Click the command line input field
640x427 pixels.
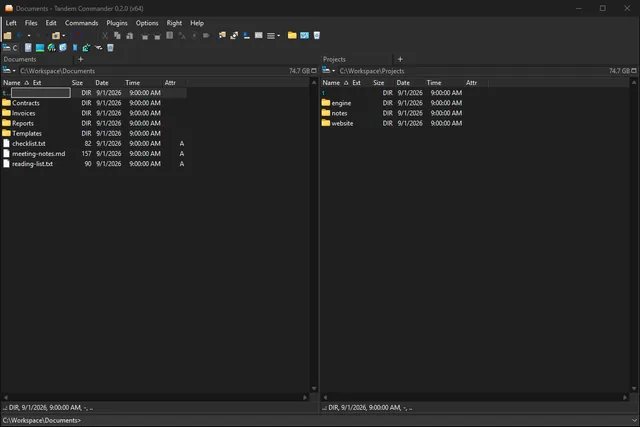pos(355,420)
